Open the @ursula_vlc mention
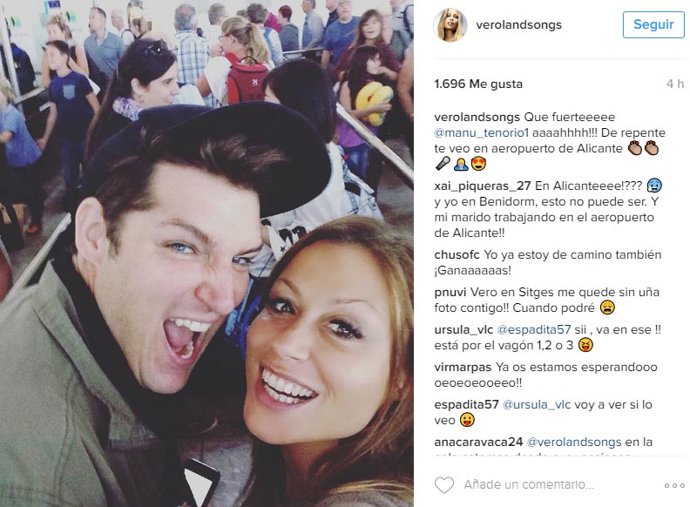 [536, 405]
